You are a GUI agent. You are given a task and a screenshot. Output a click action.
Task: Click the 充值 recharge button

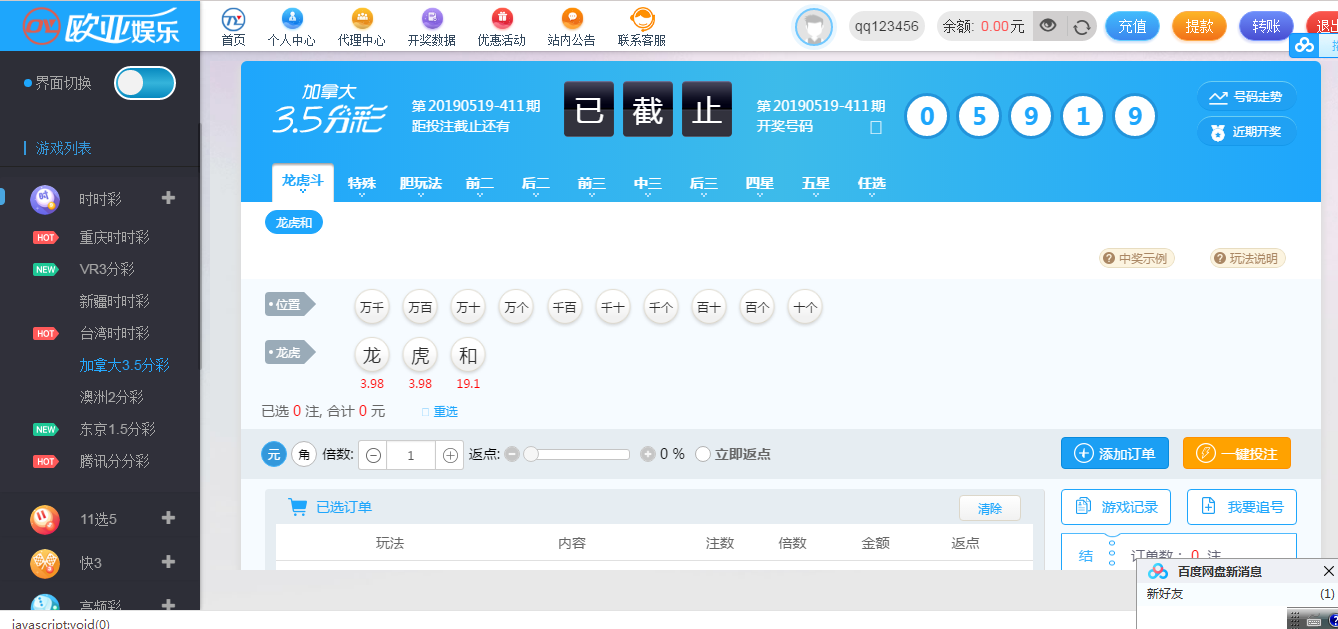[1132, 27]
